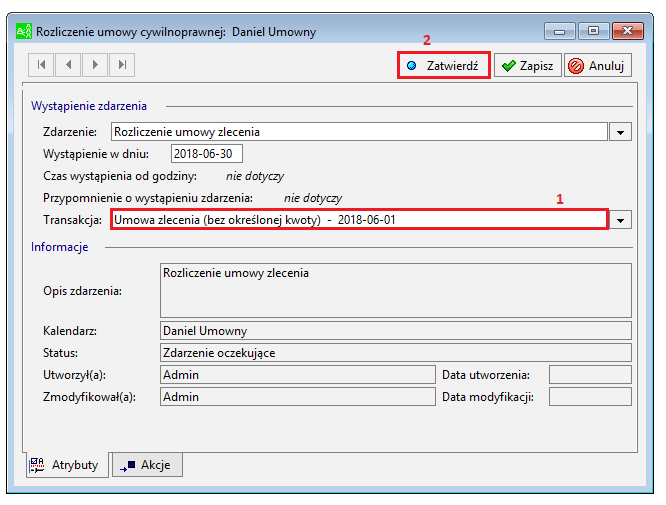The image size is (666, 505).
Task: Select the Atrybuty tab
Action: (67, 465)
